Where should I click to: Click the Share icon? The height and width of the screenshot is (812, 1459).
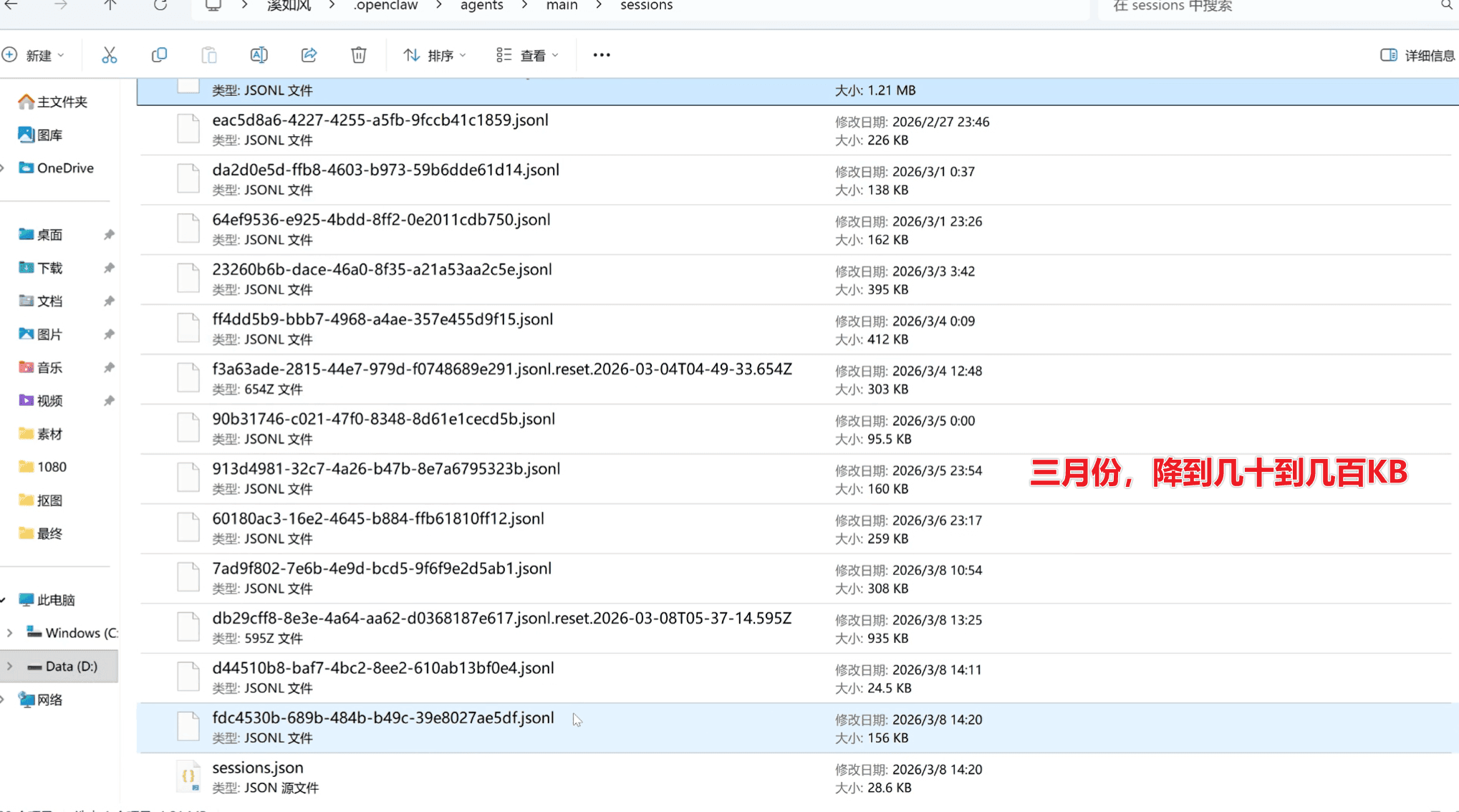point(308,54)
